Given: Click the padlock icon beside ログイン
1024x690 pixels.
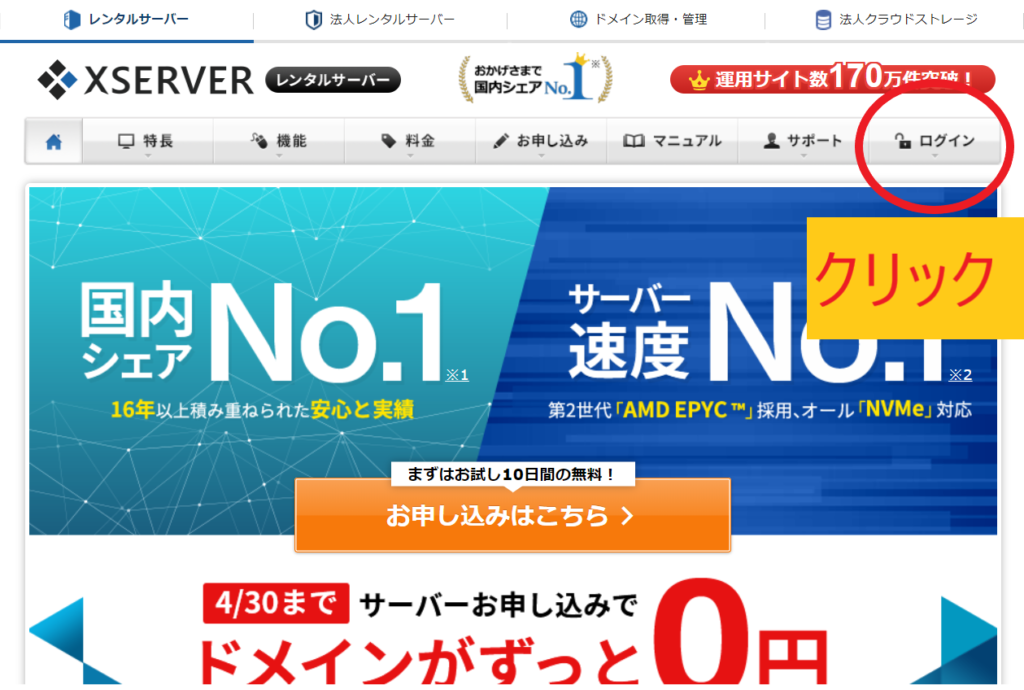Looking at the screenshot, I should click(903, 140).
